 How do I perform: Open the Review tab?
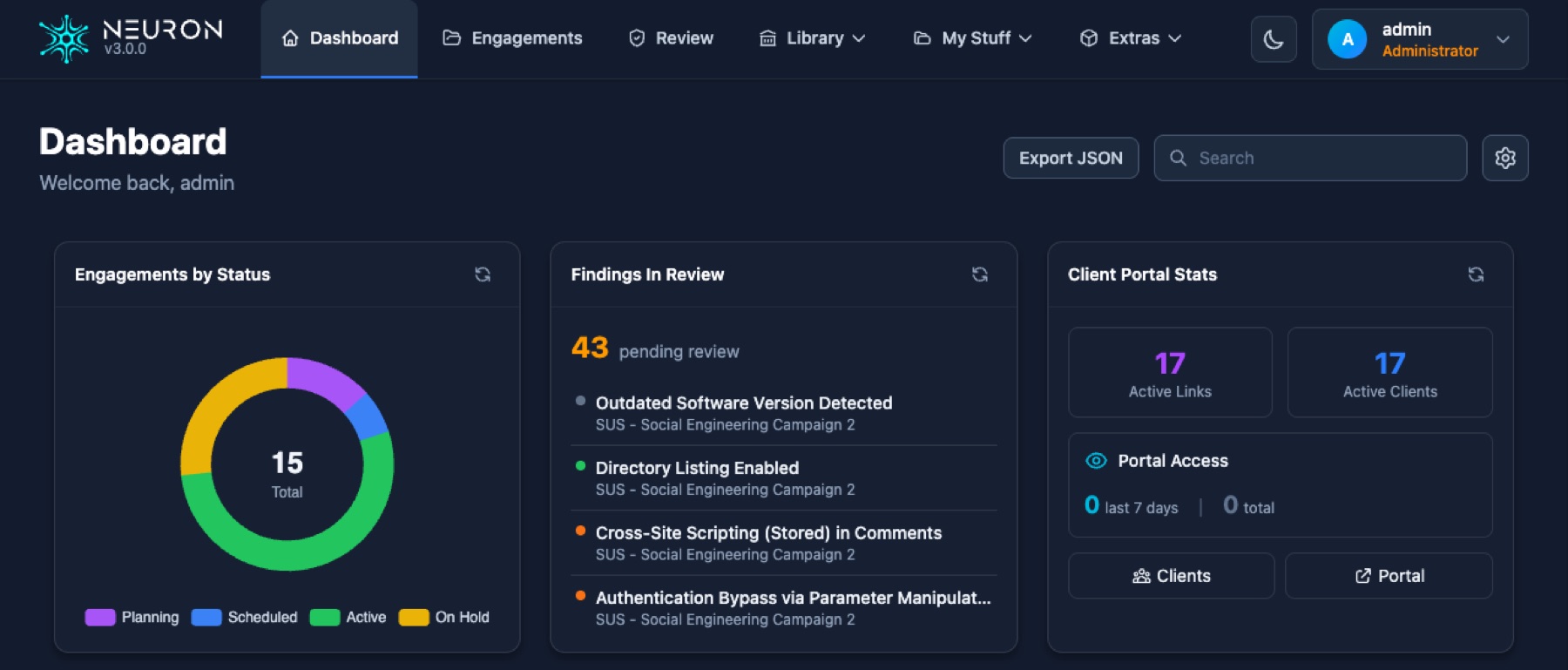(671, 38)
